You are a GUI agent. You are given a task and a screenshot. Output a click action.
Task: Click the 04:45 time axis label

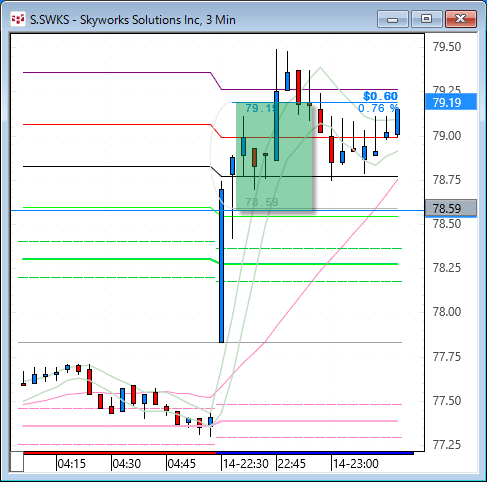click(x=181, y=464)
